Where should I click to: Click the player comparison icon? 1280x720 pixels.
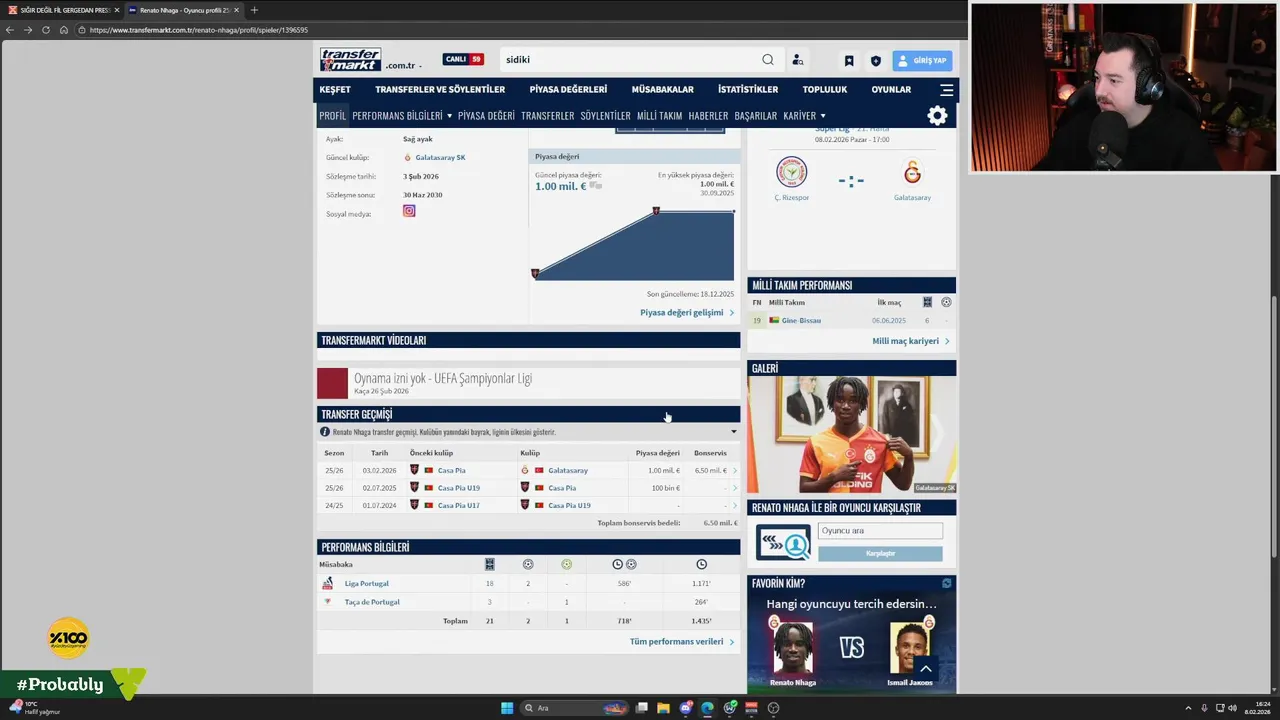[x=783, y=542]
